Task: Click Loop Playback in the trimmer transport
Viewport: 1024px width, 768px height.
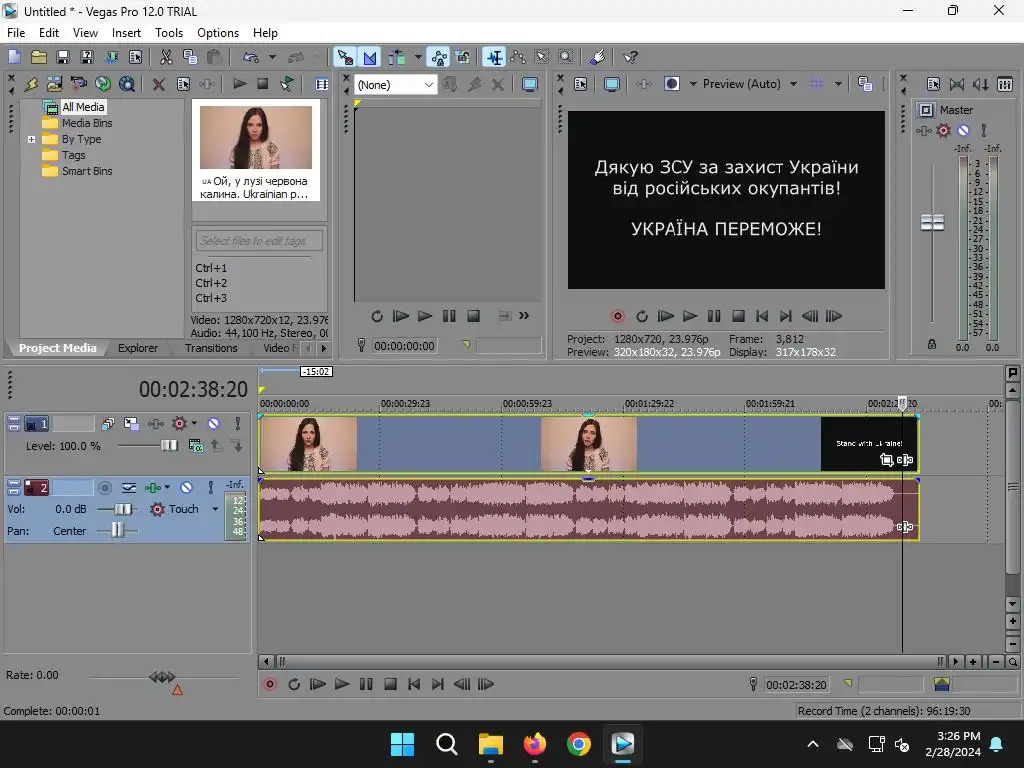Action: pyautogui.click(x=377, y=317)
